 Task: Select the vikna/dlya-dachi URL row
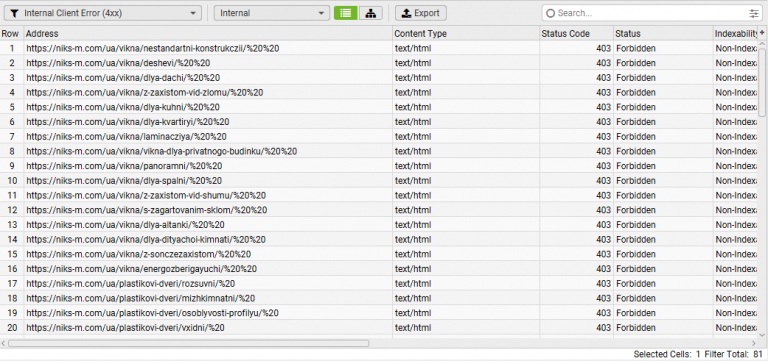pyautogui.click(x=123, y=78)
